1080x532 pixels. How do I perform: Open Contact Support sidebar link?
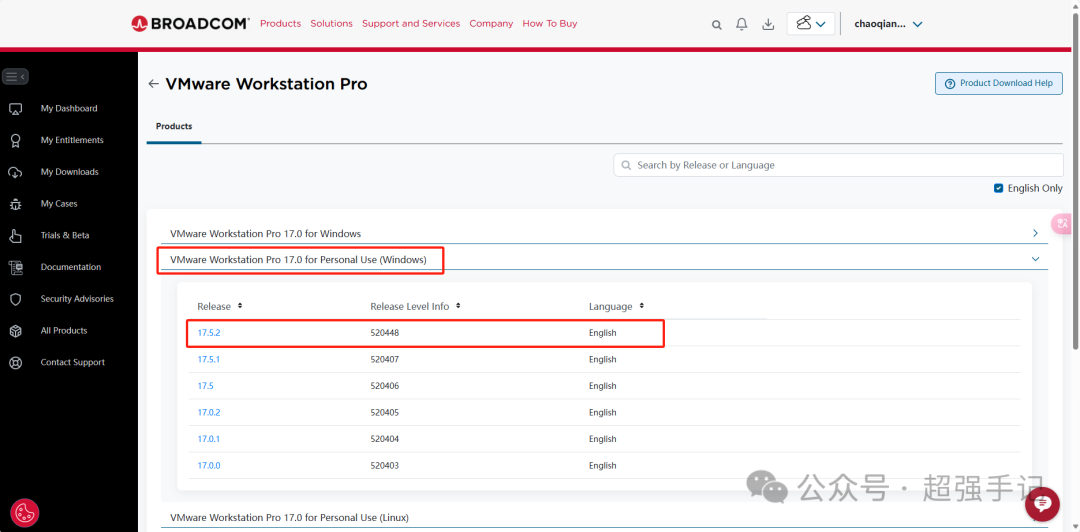click(73, 362)
